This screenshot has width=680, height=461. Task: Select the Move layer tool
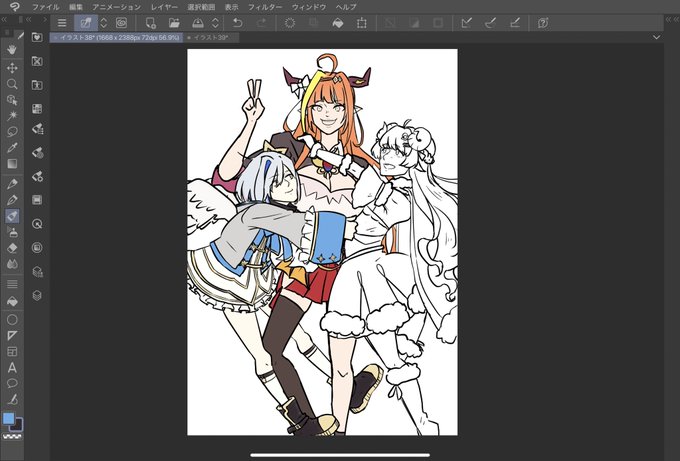click(12, 68)
